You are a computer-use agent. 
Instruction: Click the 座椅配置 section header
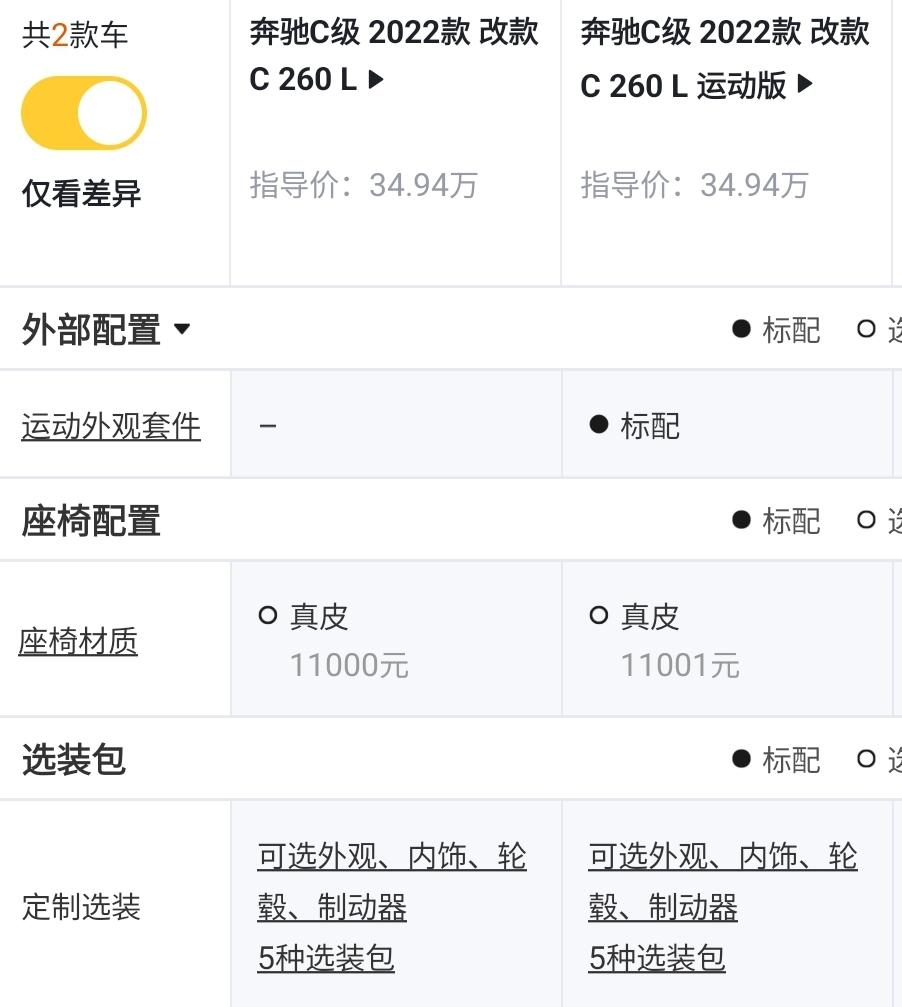point(92,521)
